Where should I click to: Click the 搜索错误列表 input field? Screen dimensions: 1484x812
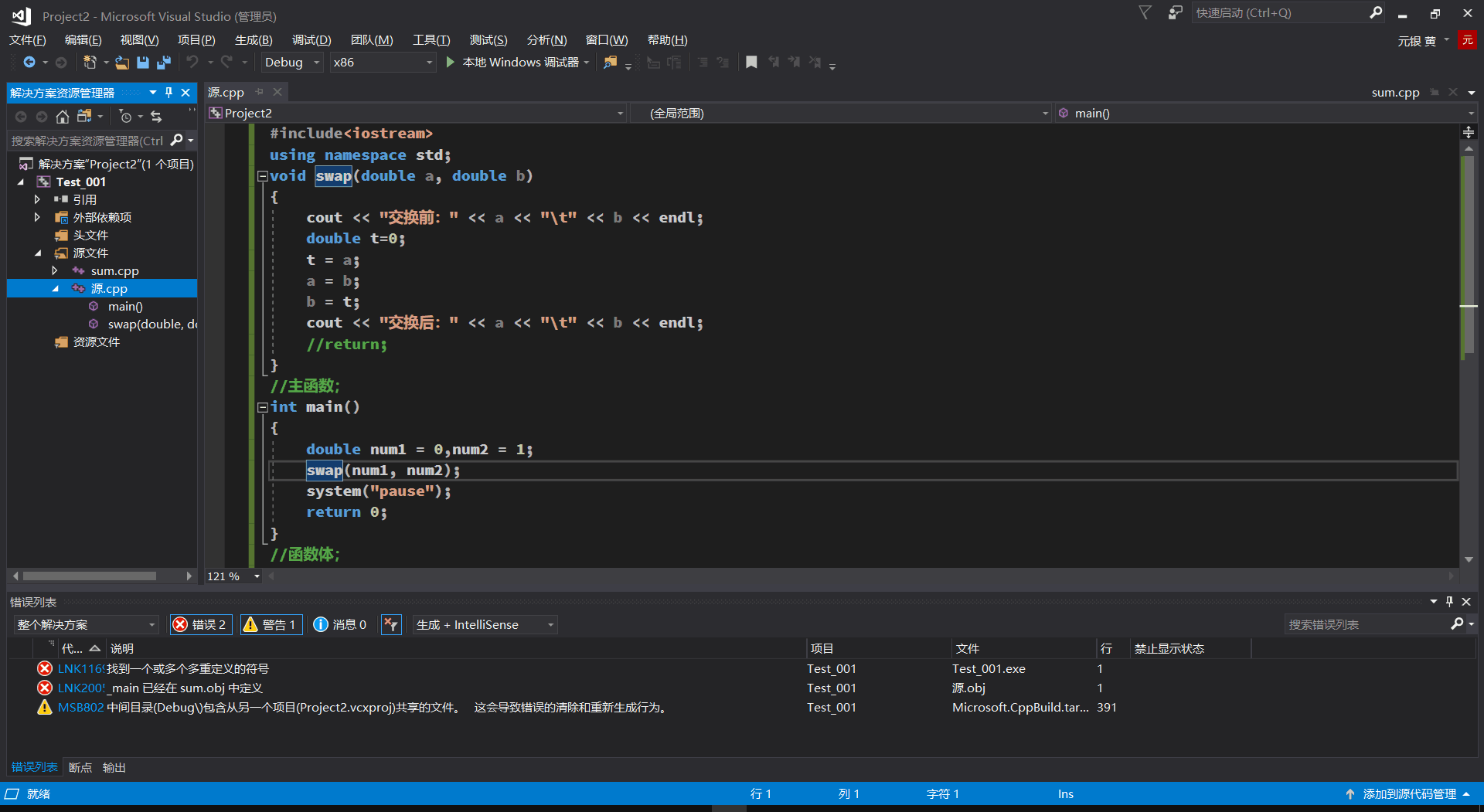pyautogui.click(x=1365, y=624)
